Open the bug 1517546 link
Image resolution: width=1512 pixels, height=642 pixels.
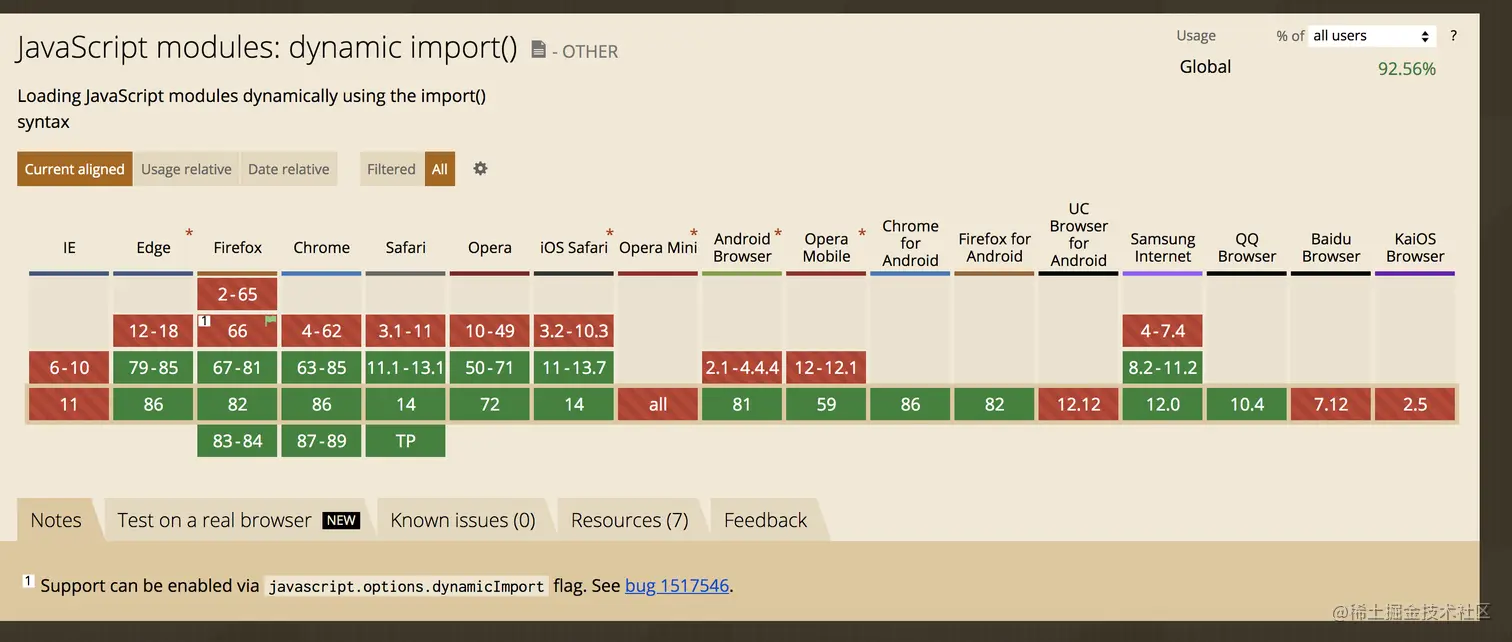[677, 586]
